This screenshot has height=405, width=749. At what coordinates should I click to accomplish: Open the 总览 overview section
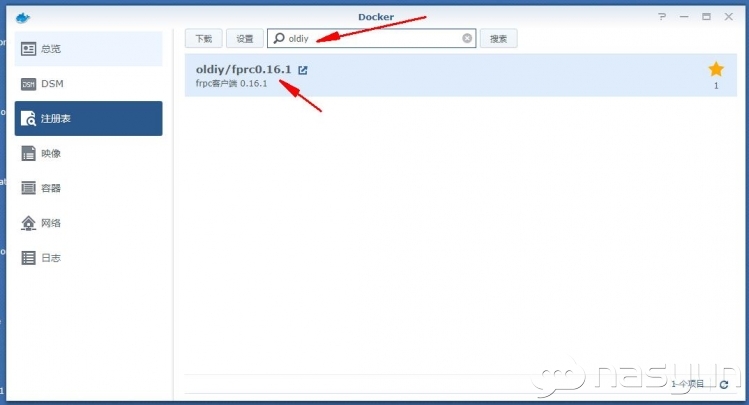point(88,49)
